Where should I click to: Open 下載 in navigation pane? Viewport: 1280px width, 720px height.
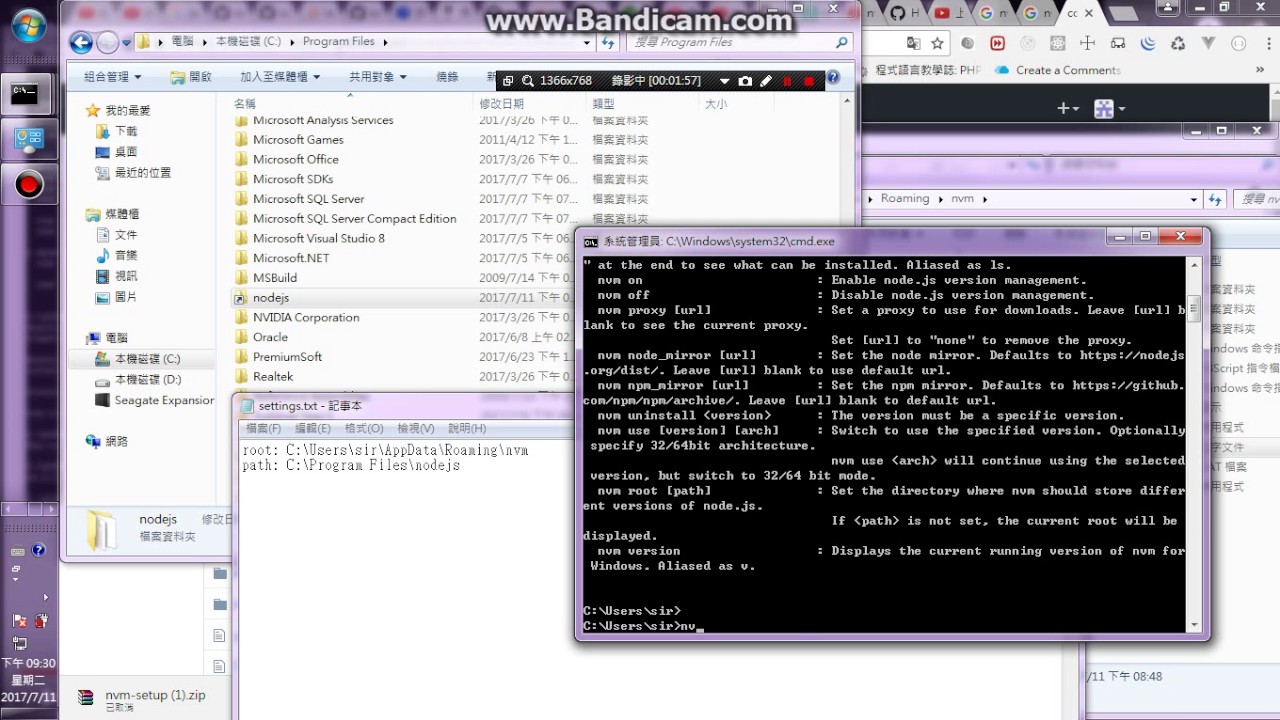[126, 131]
